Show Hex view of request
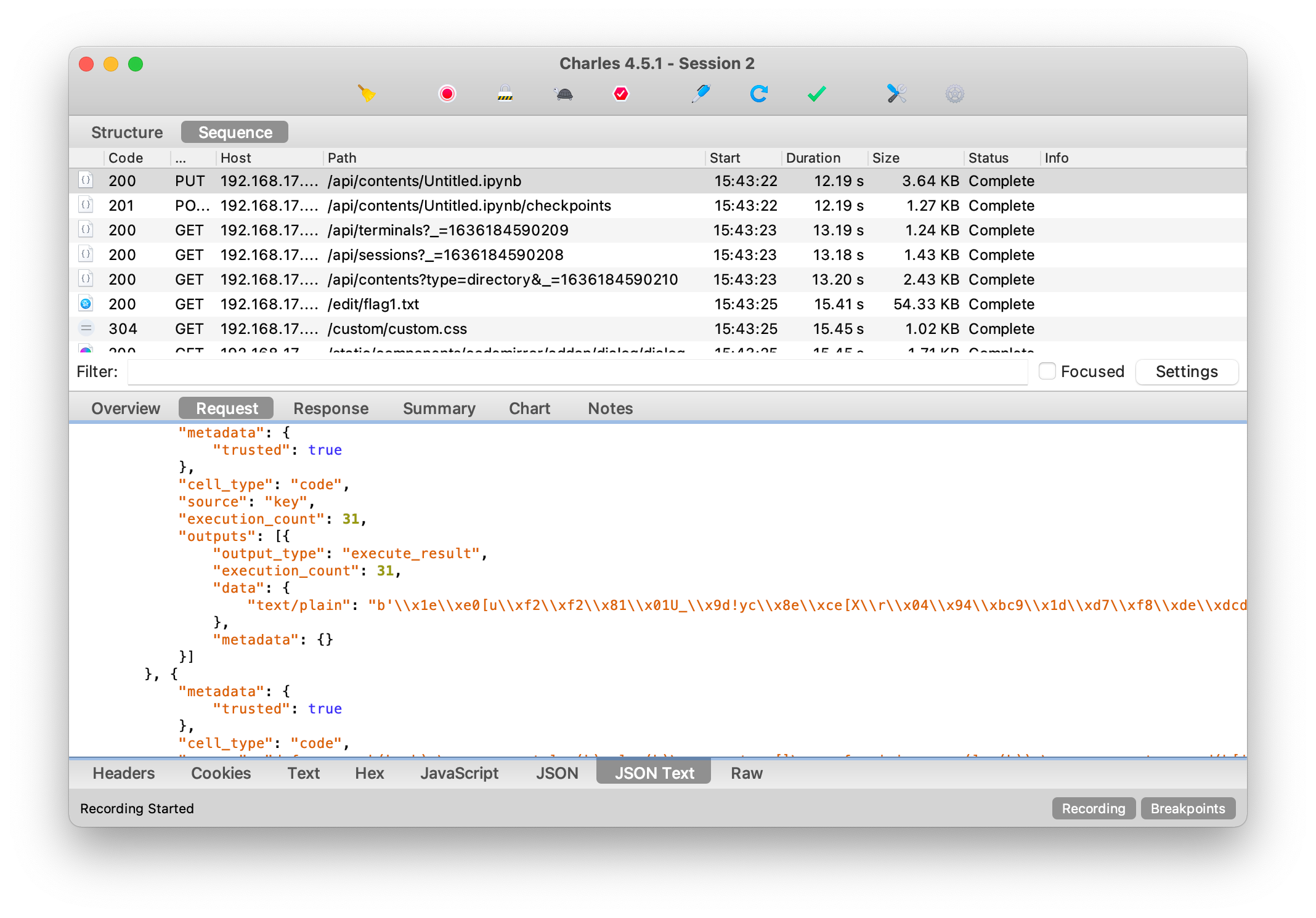The image size is (1316, 918). (x=370, y=773)
